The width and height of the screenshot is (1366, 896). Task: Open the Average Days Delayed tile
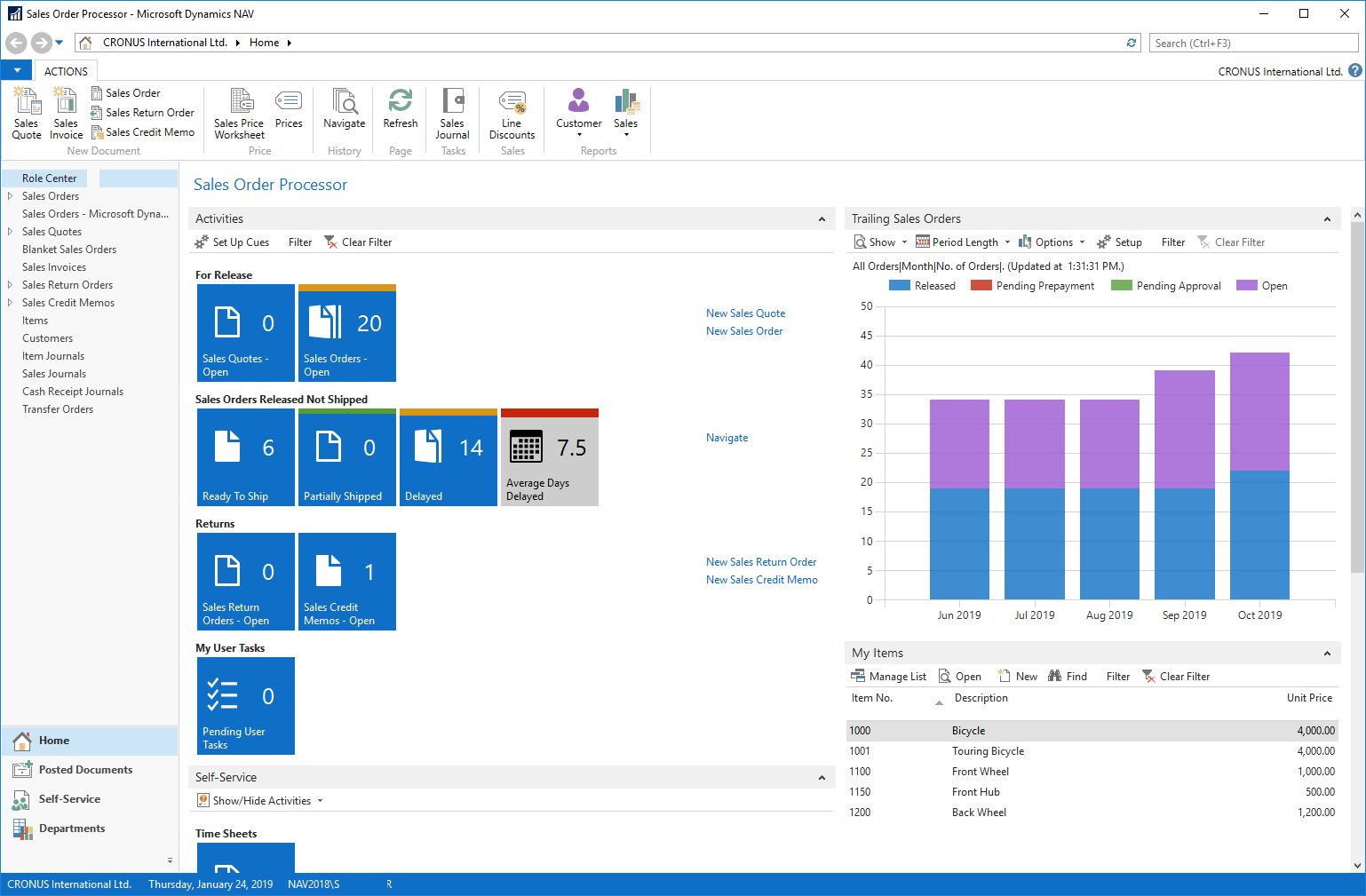(x=550, y=457)
